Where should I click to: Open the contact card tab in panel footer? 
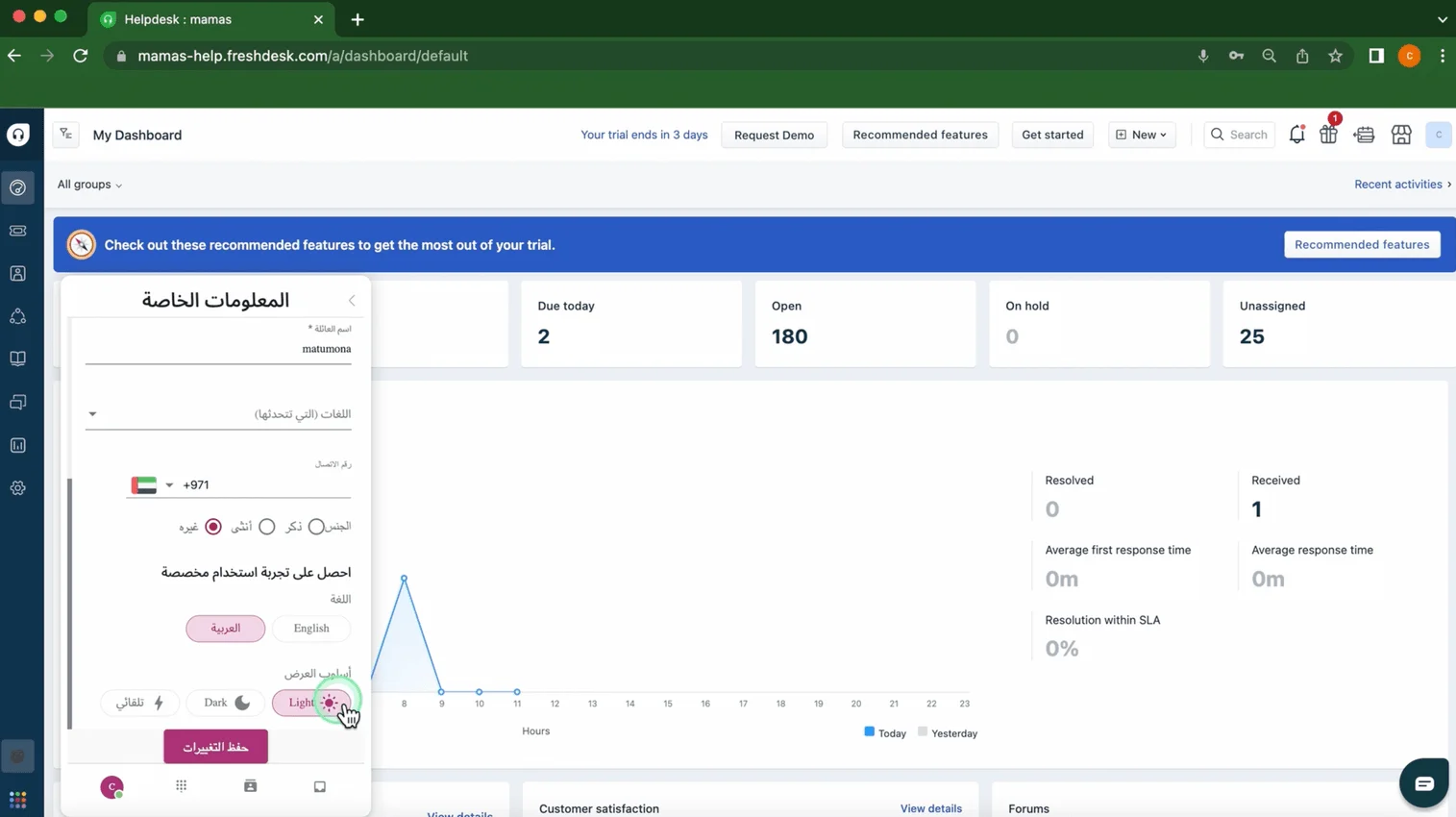pyautogui.click(x=251, y=786)
